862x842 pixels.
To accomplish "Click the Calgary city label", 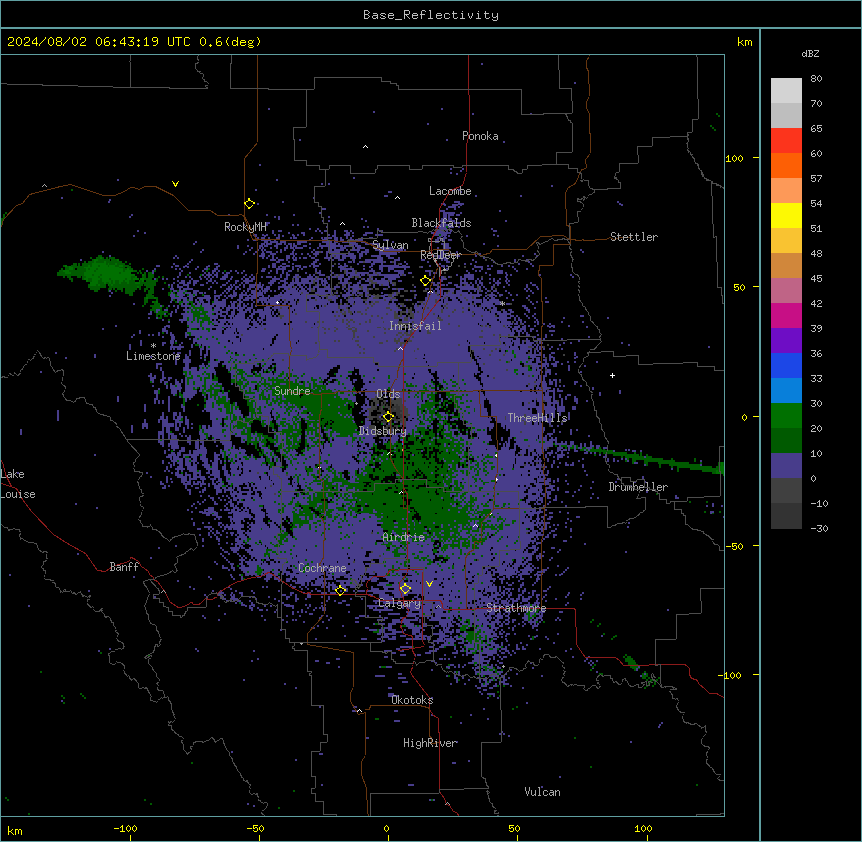I will (399, 603).
